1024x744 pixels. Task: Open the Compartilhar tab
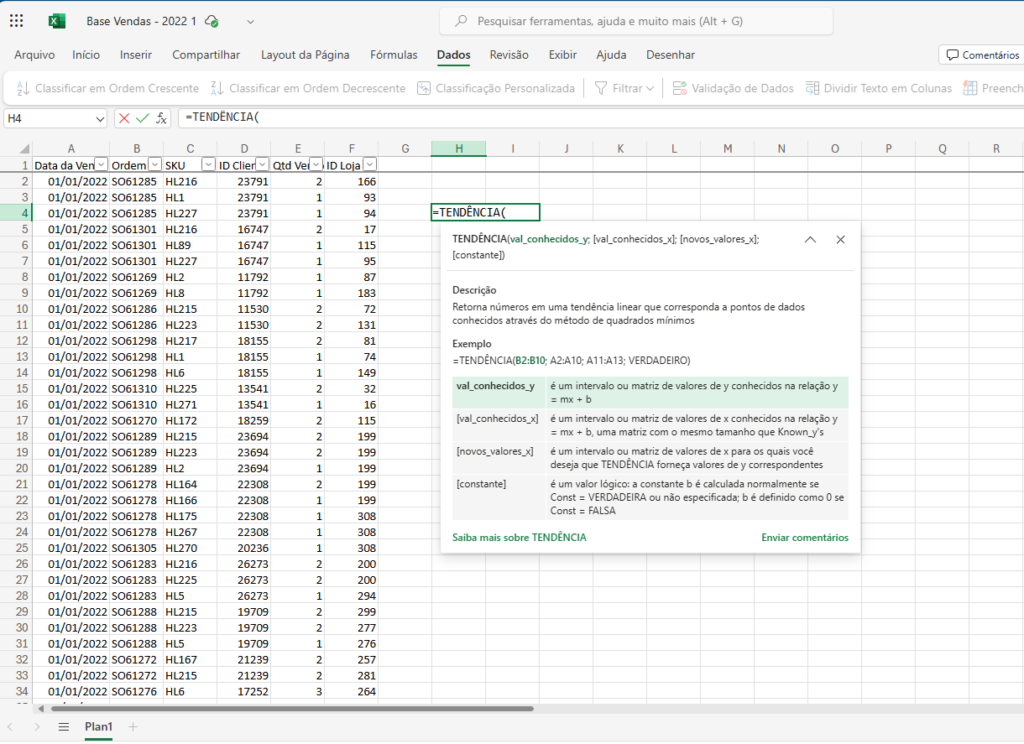point(206,55)
